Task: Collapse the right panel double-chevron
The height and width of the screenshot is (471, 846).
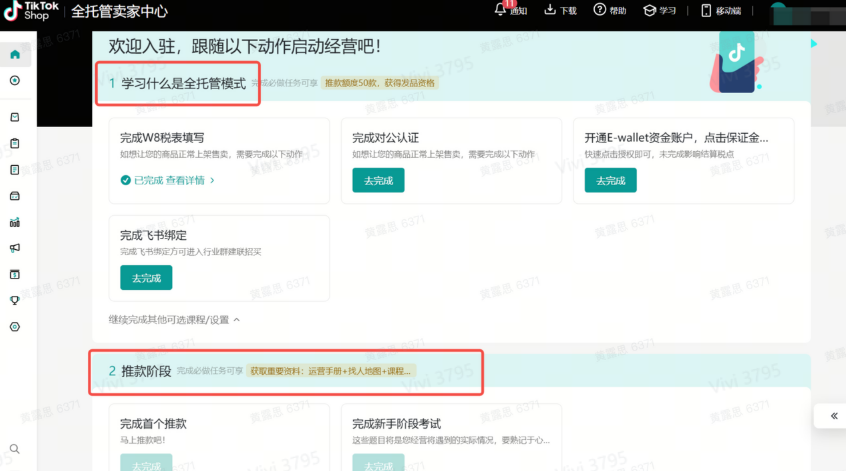Action: pyautogui.click(x=834, y=416)
